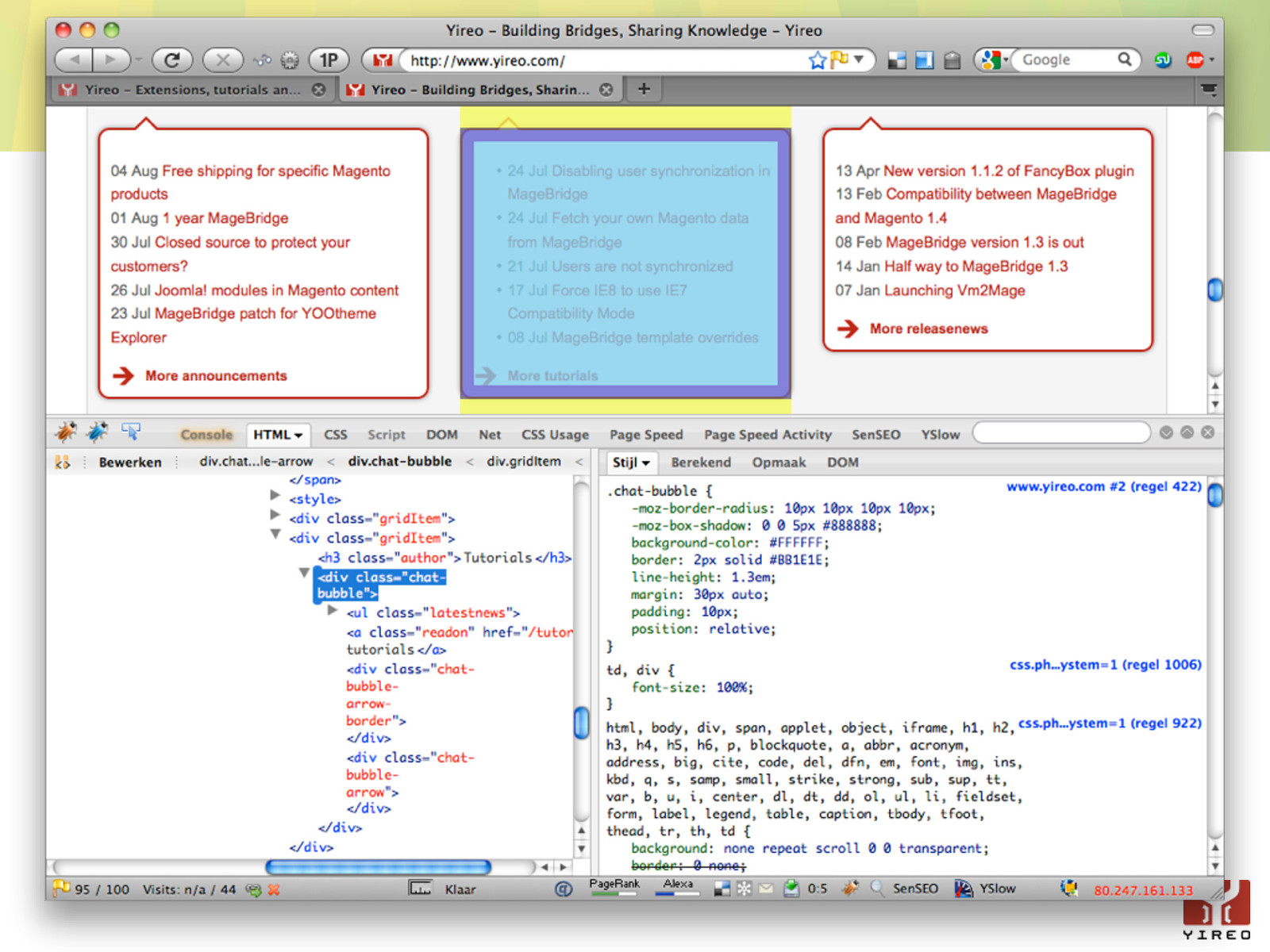Open a new browser tab with the plus button
The height and width of the screenshot is (952, 1270).
tap(644, 89)
